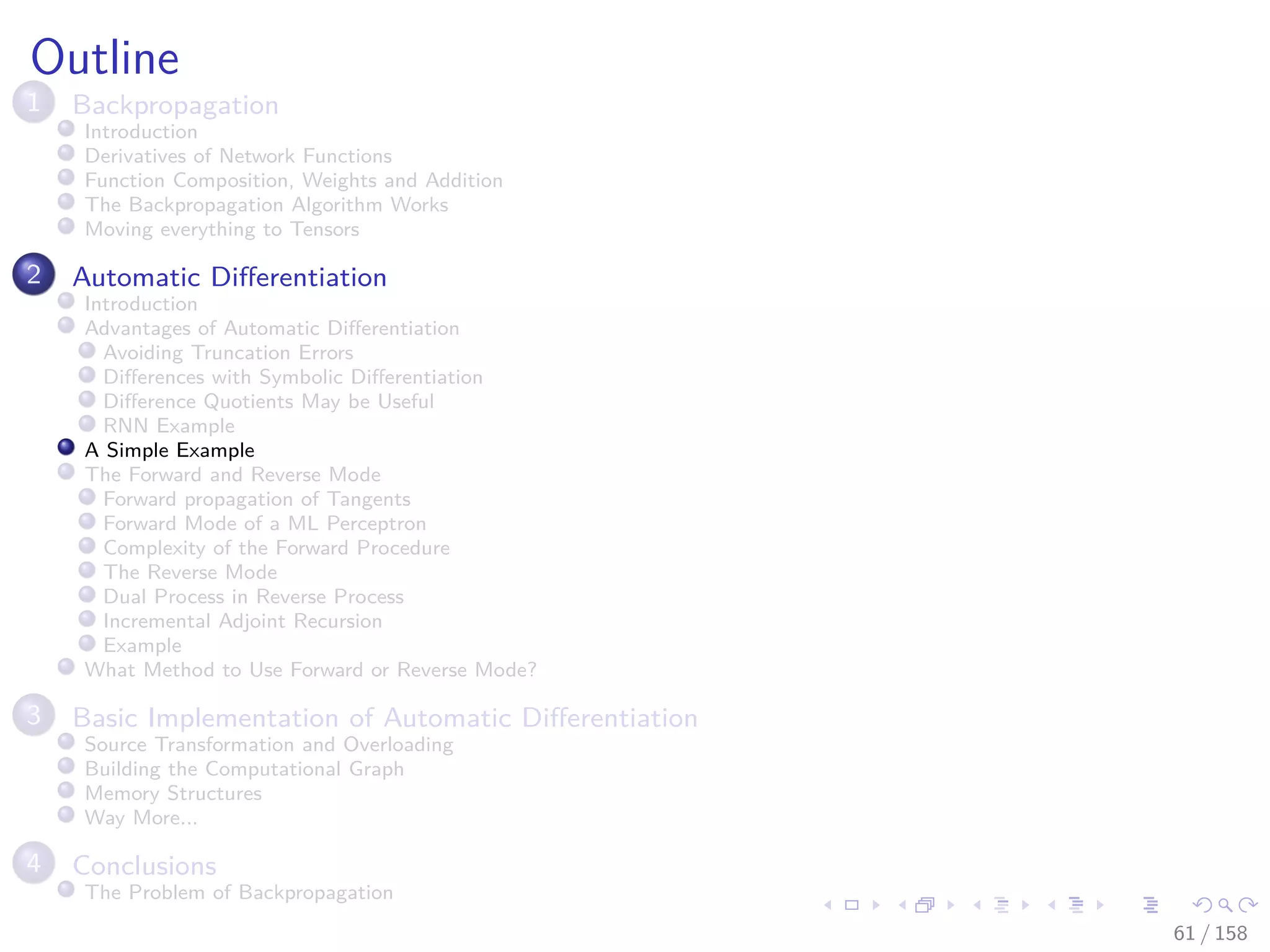The height and width of the screenshot is (952, 1270).
Task: Select RNN Example outline entry
Action: (x=169, y=426)
